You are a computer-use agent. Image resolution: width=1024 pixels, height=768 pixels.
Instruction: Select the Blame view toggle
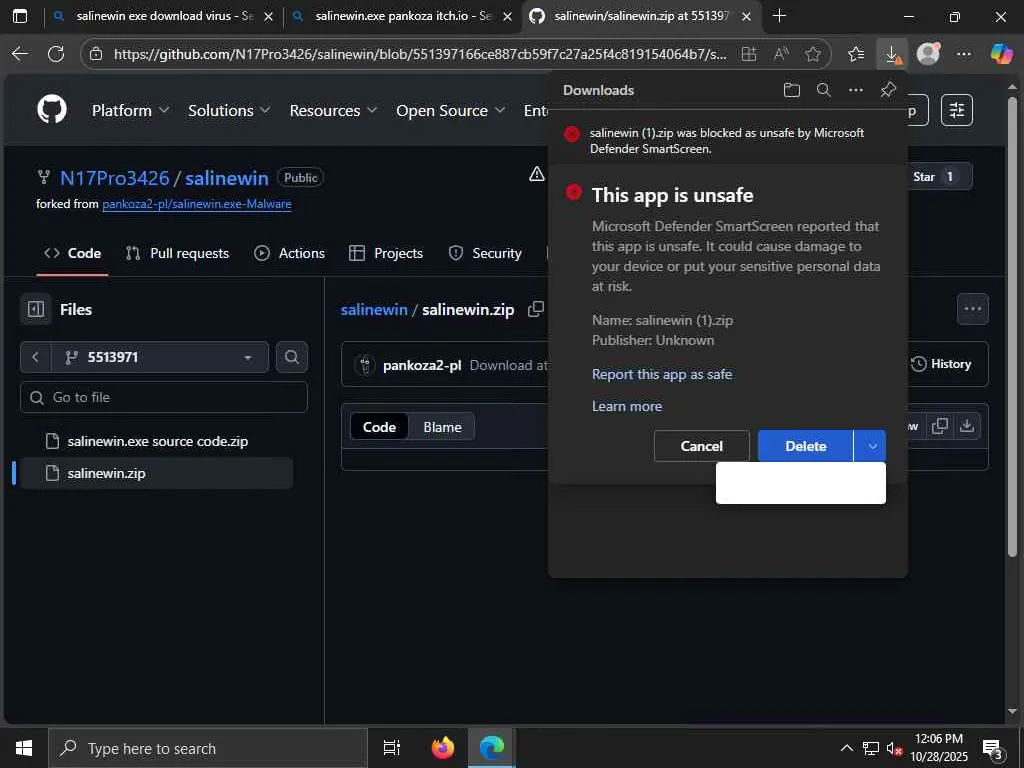[442, 427]
